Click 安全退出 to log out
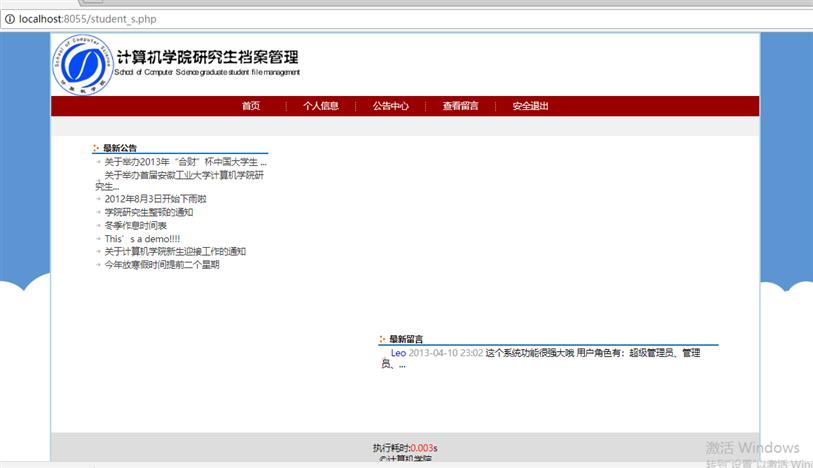Viewport: 813px width, 468px height. click(x=530, y=106)
